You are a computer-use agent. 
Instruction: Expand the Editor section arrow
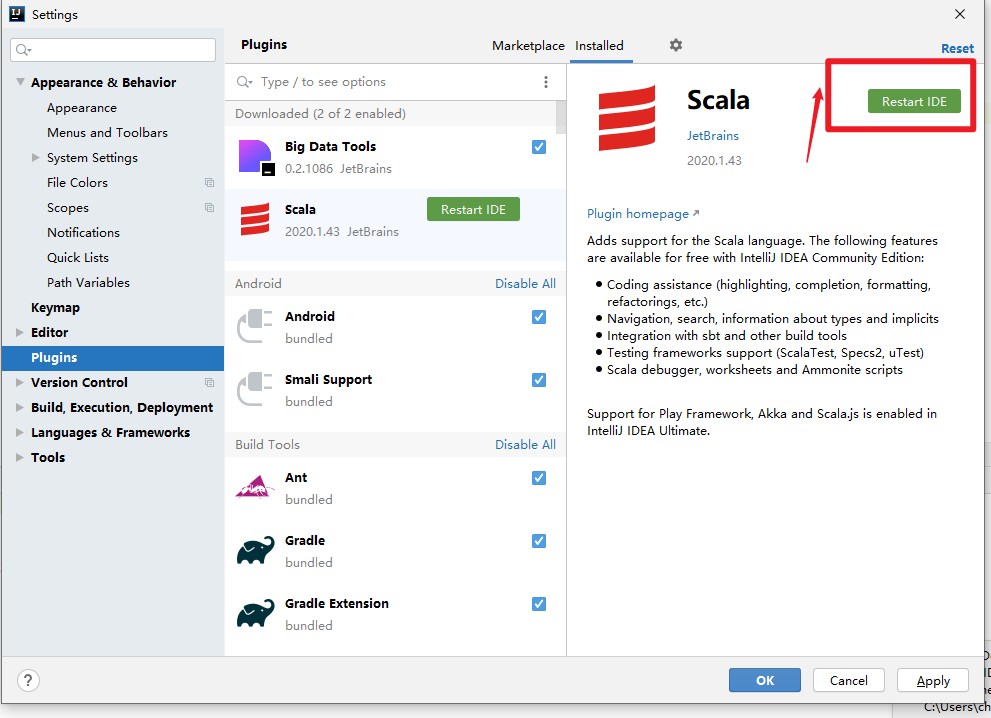coord(20,332)
